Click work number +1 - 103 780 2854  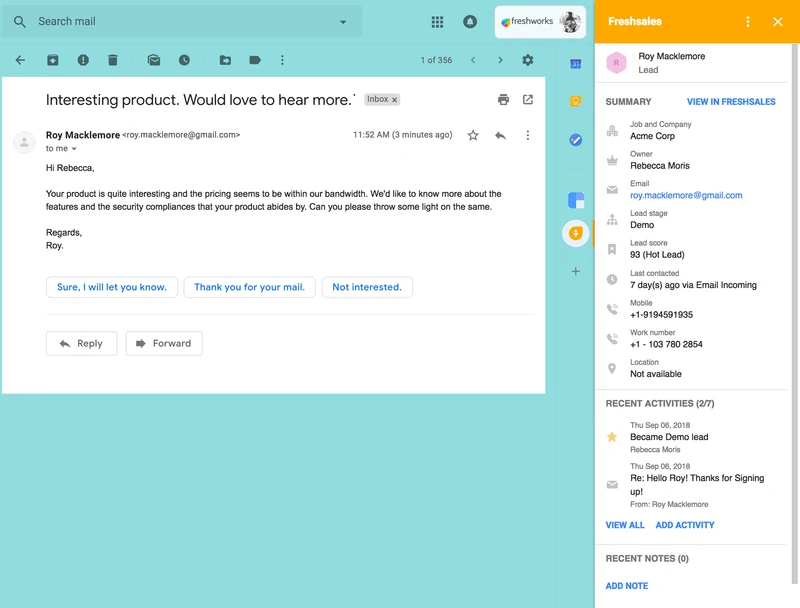(x=666, y=344)
